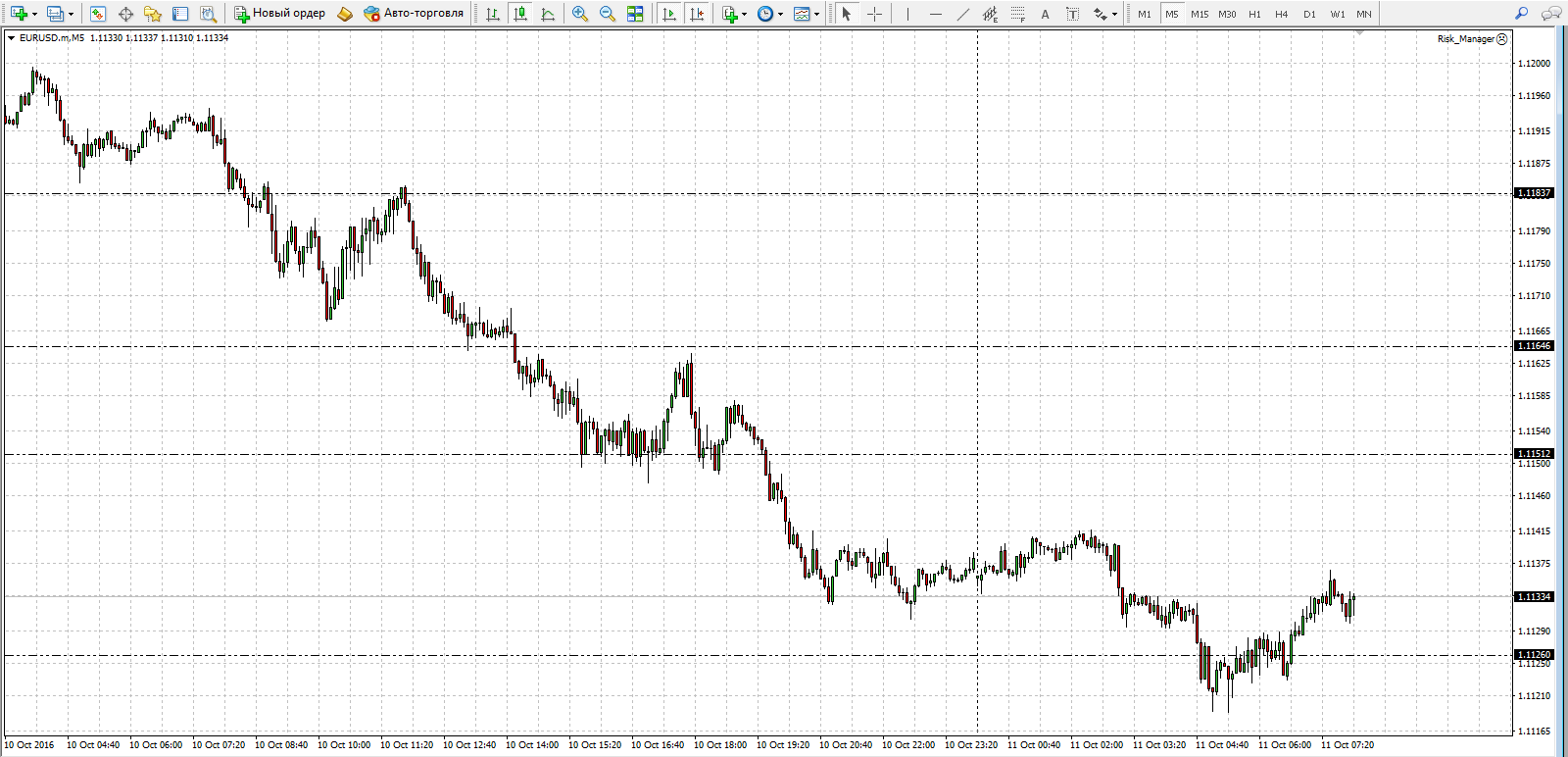Select the Text tool
The image size is (1568, 757).
[x=1046, y=14]
